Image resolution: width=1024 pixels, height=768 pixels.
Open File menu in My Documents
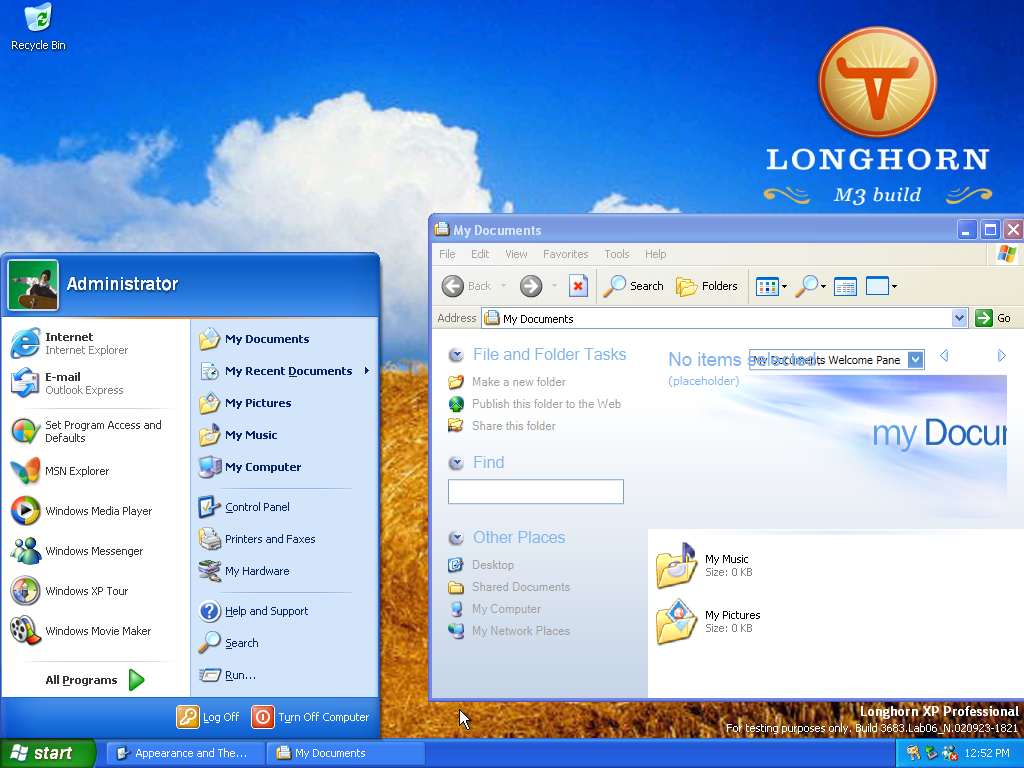pyautogui.click(x=447, y=254)
